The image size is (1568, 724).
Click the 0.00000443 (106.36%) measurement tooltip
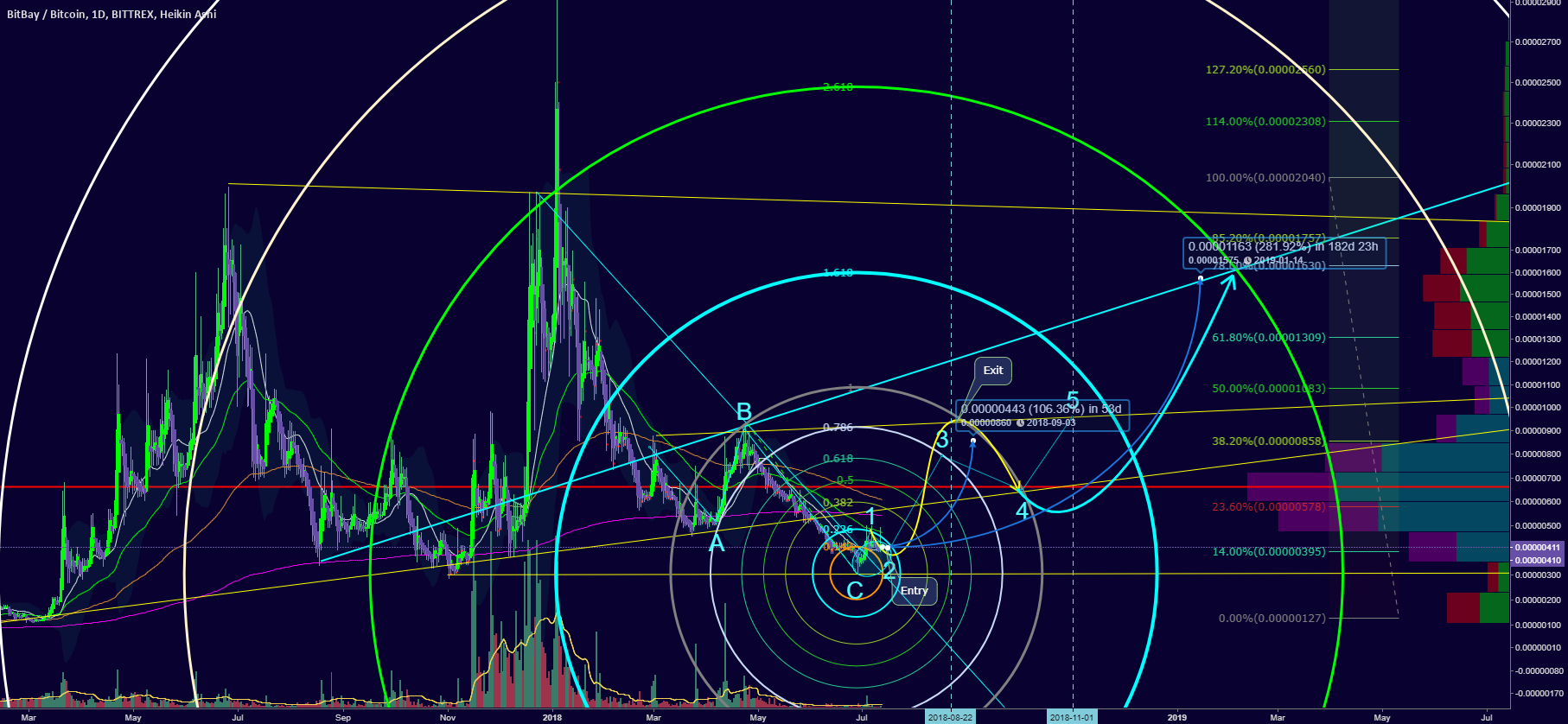tap(1042, 415)
